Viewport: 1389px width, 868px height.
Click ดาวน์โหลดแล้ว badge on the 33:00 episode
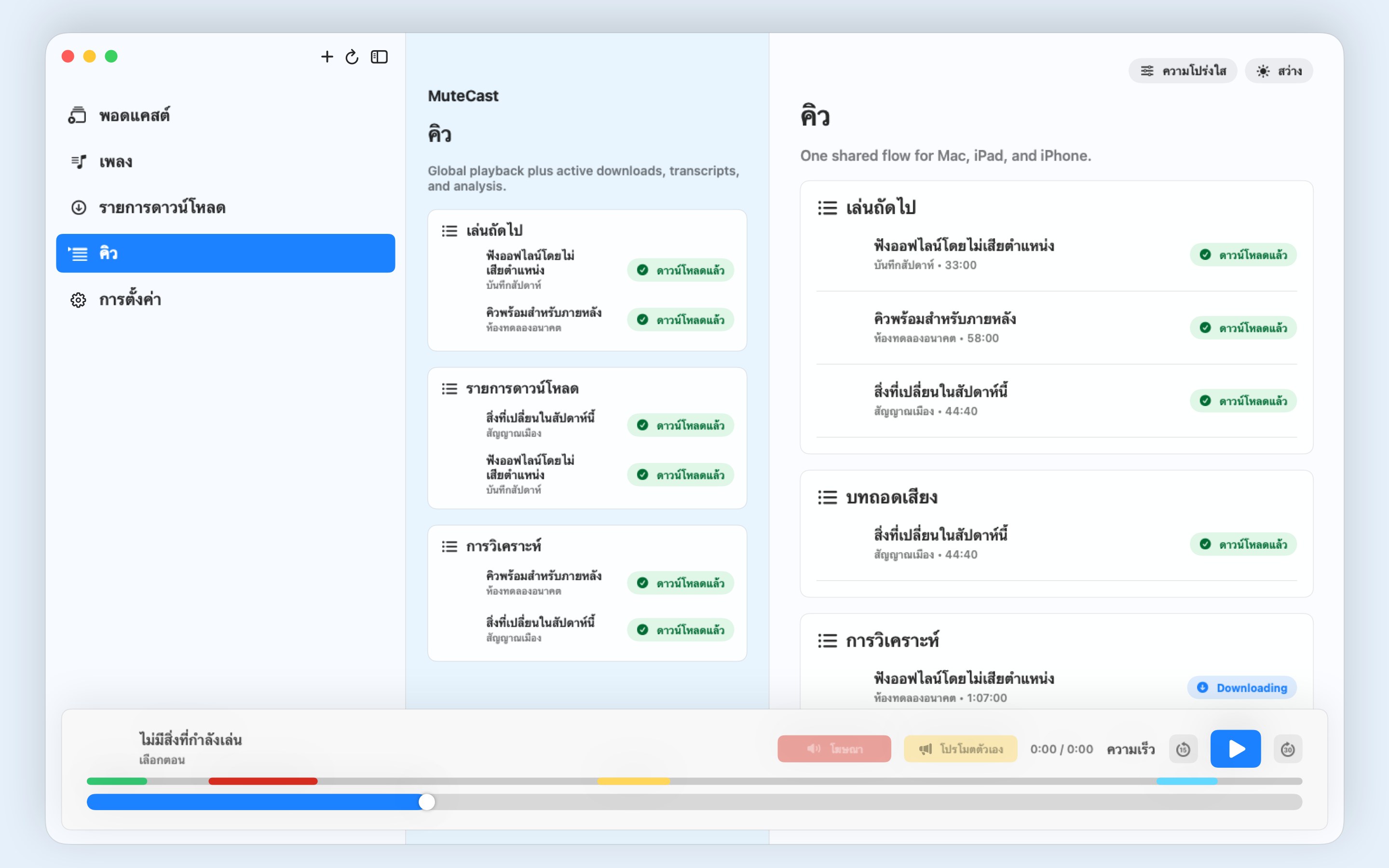point(1243,254)
